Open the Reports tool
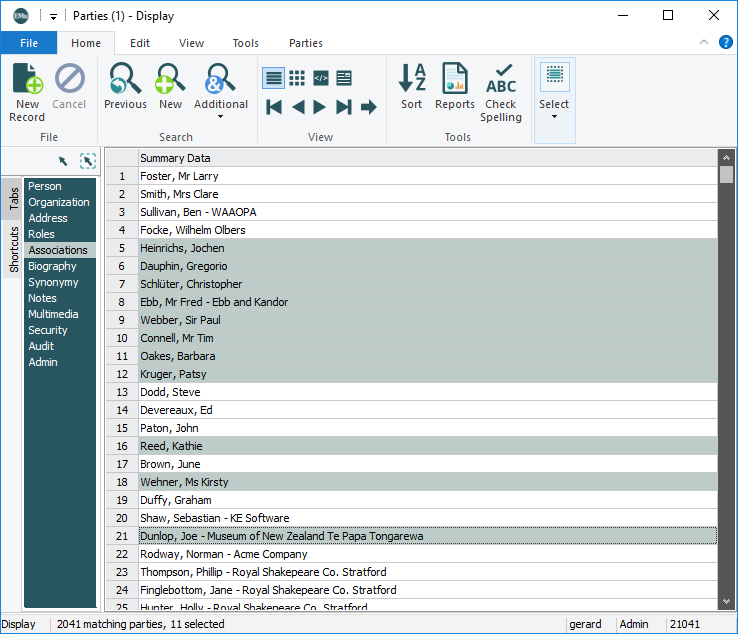Viewport: 738px width, 634px height. 455,80
